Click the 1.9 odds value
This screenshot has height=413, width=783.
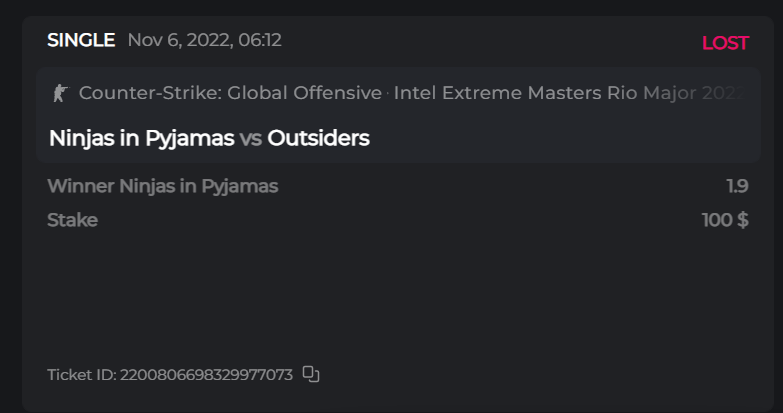click(x=737, y=186)
